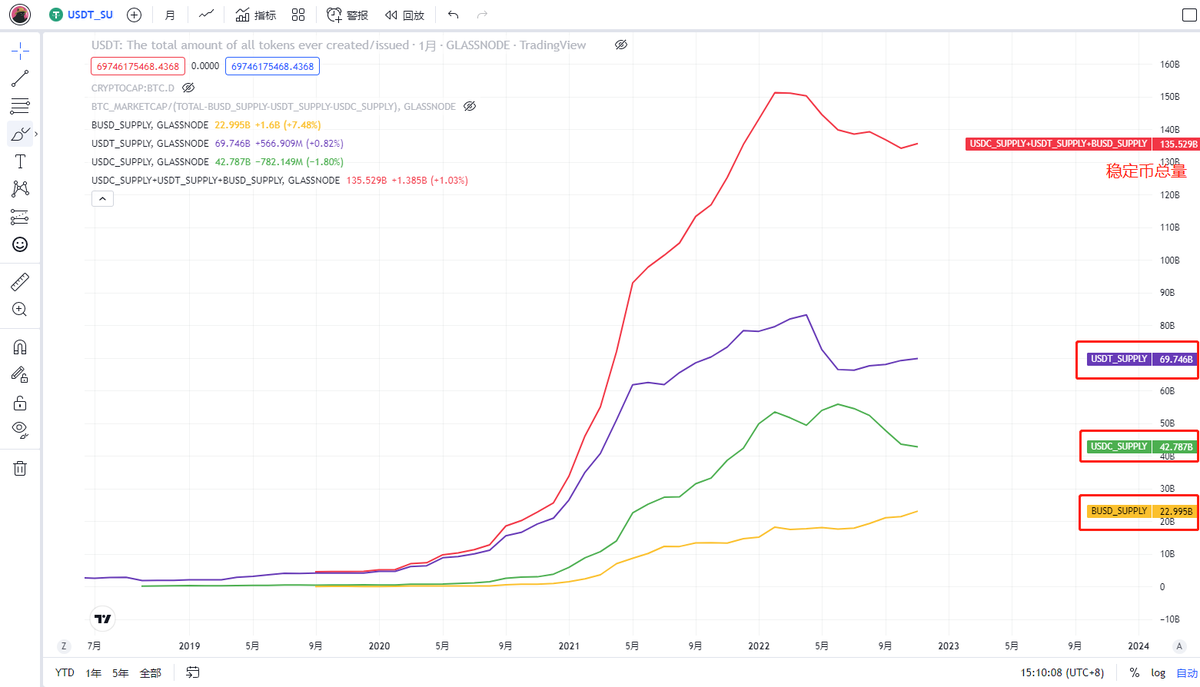Screen dimensions: 1200x687
Task: Open the user profile avatar menu
Action: 19,15
